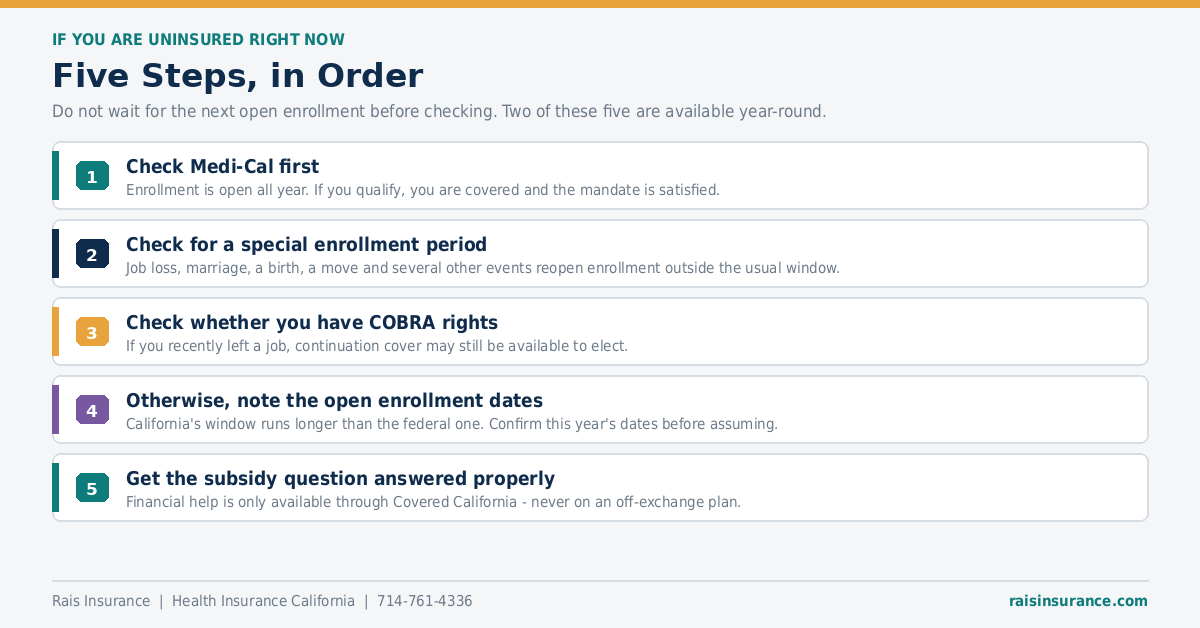Select the 'Check Medi-Cal first' heading
The height and width of the screenshot is (628, 1200).
pos(222,167)
